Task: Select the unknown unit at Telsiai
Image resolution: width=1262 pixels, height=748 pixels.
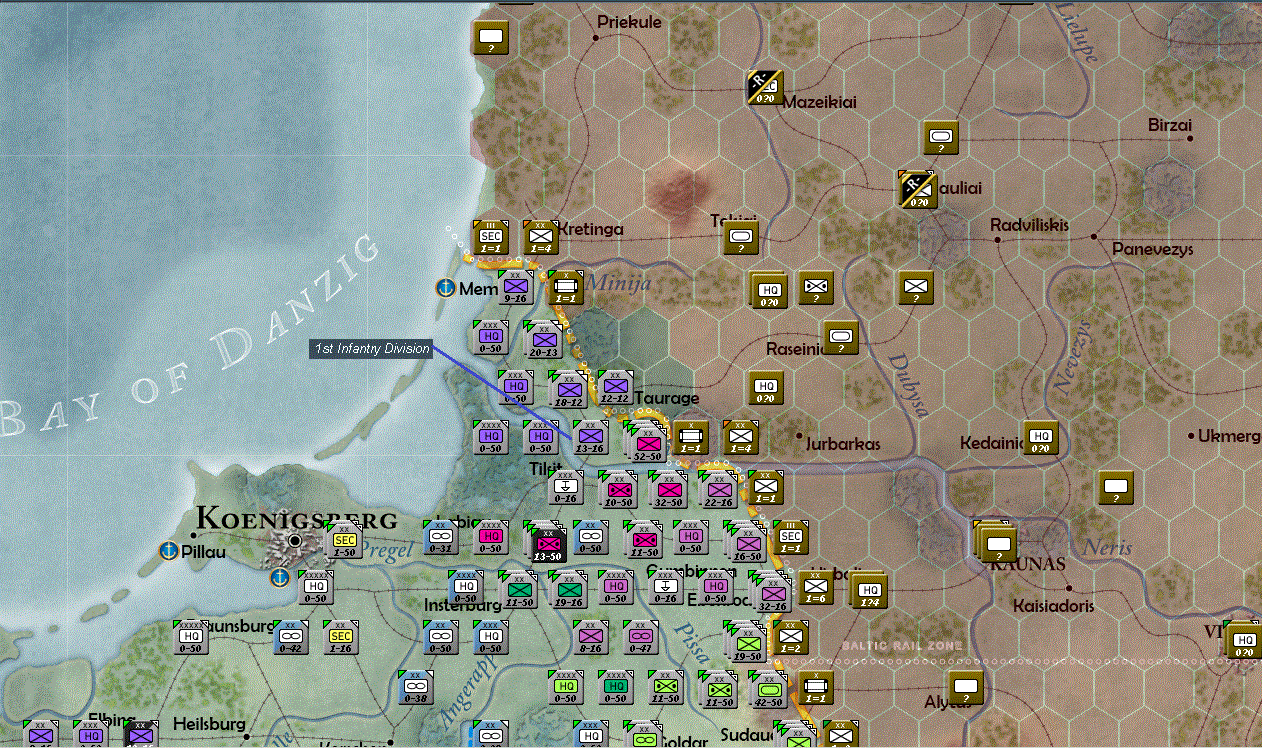Action: coord(741,237)
